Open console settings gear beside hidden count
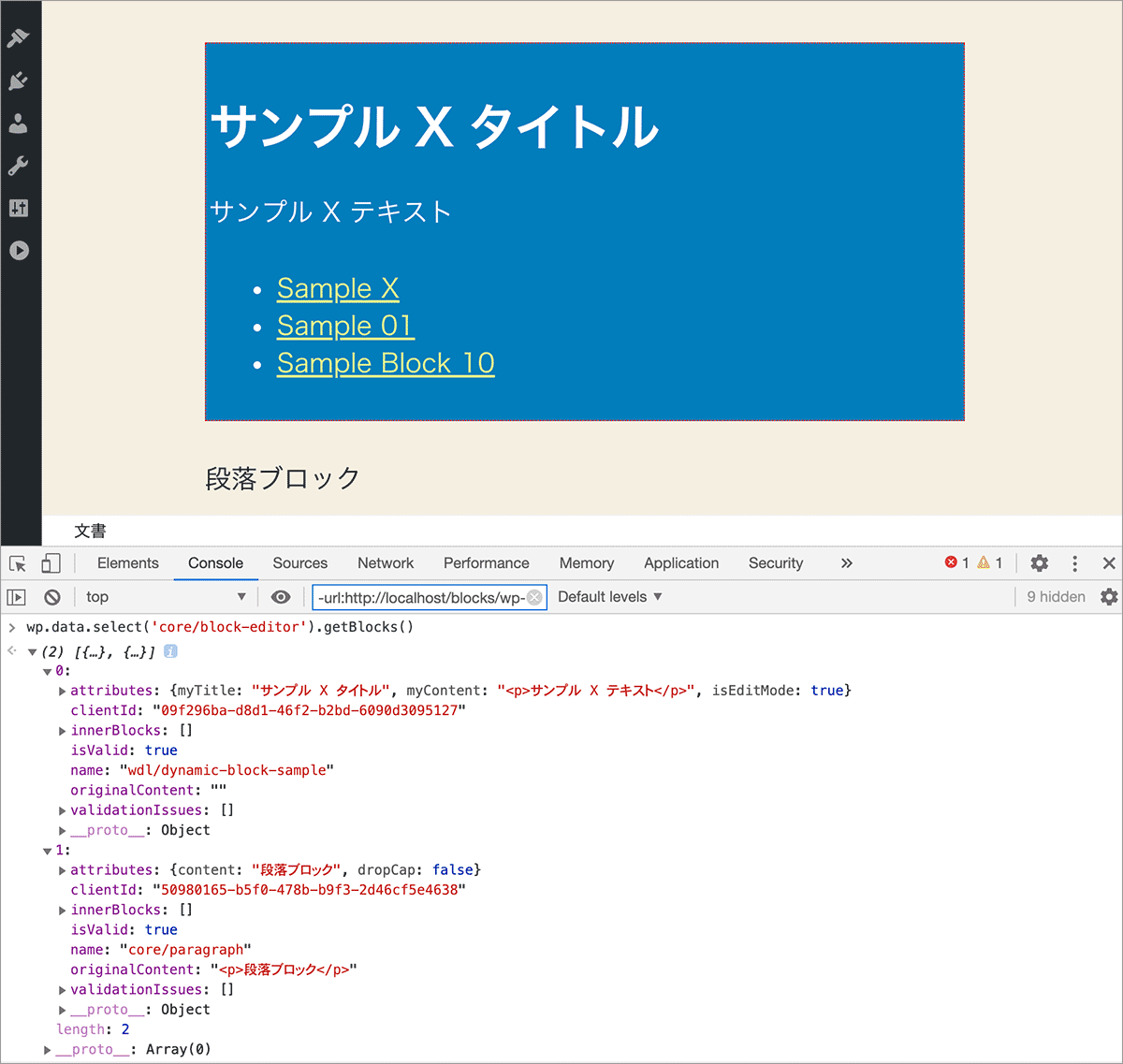 pos(1109,597)
